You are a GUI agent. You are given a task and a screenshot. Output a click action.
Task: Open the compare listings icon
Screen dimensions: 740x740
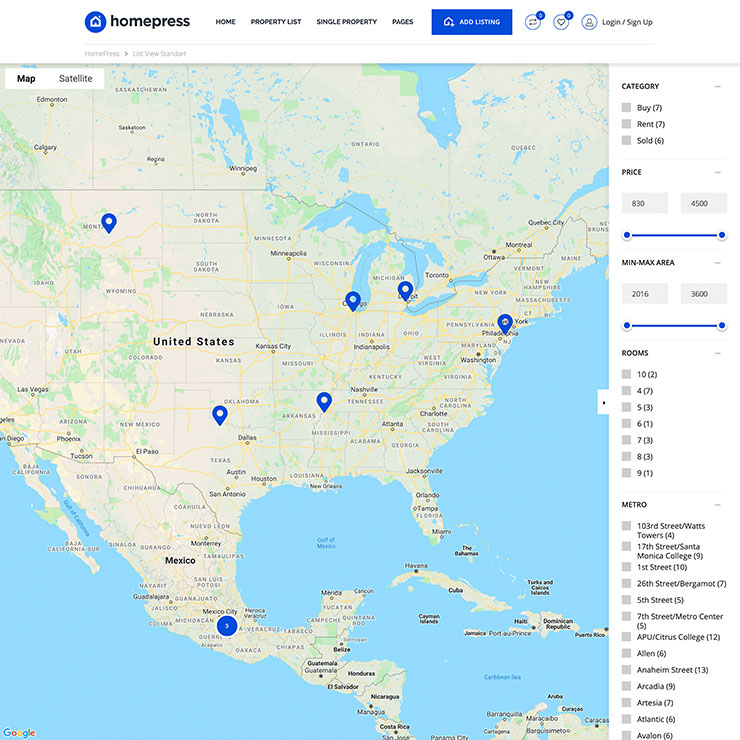(x=532, y=22)
